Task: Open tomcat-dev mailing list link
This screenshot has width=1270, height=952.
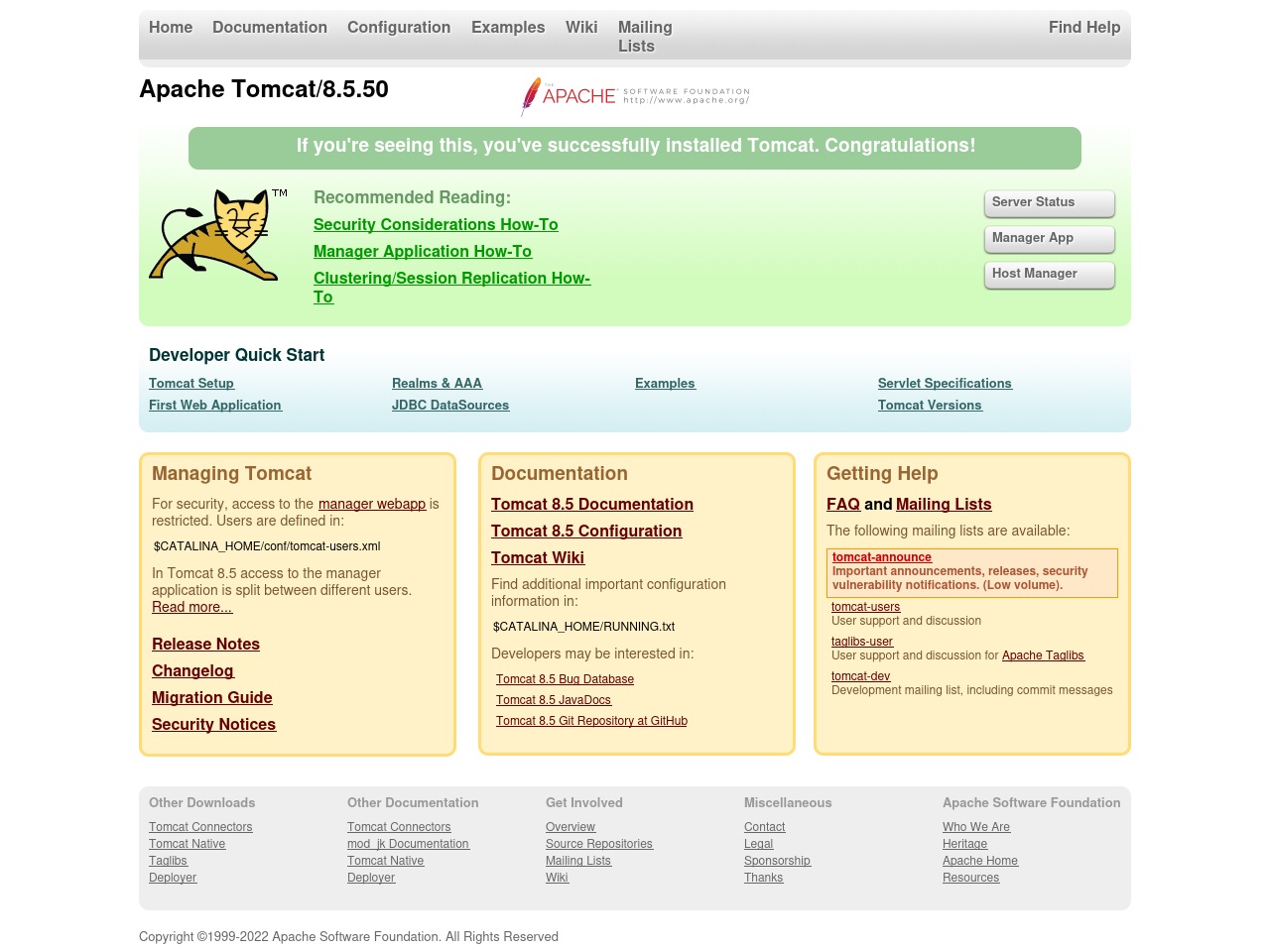Action: tap(860, 676)
